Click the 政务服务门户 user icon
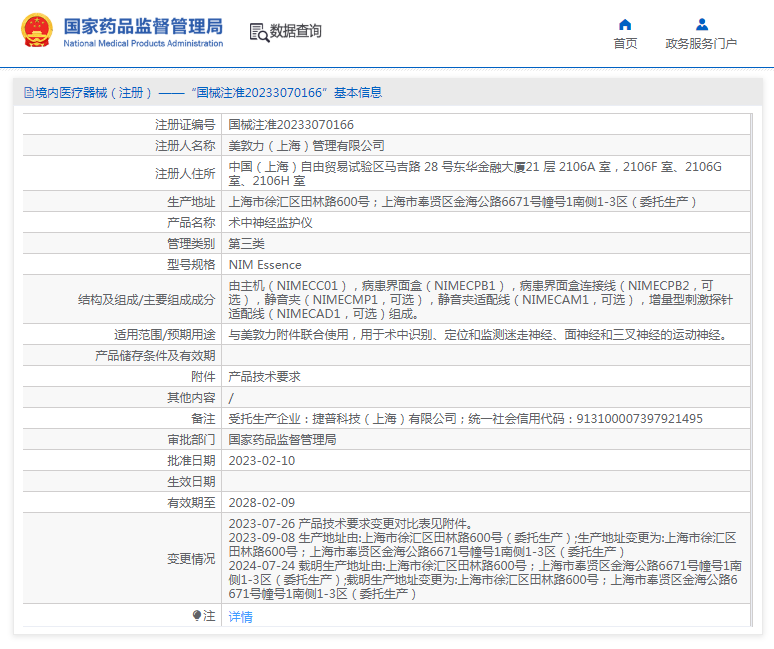Screen dimensions: 774x649 tap(701, 25)
